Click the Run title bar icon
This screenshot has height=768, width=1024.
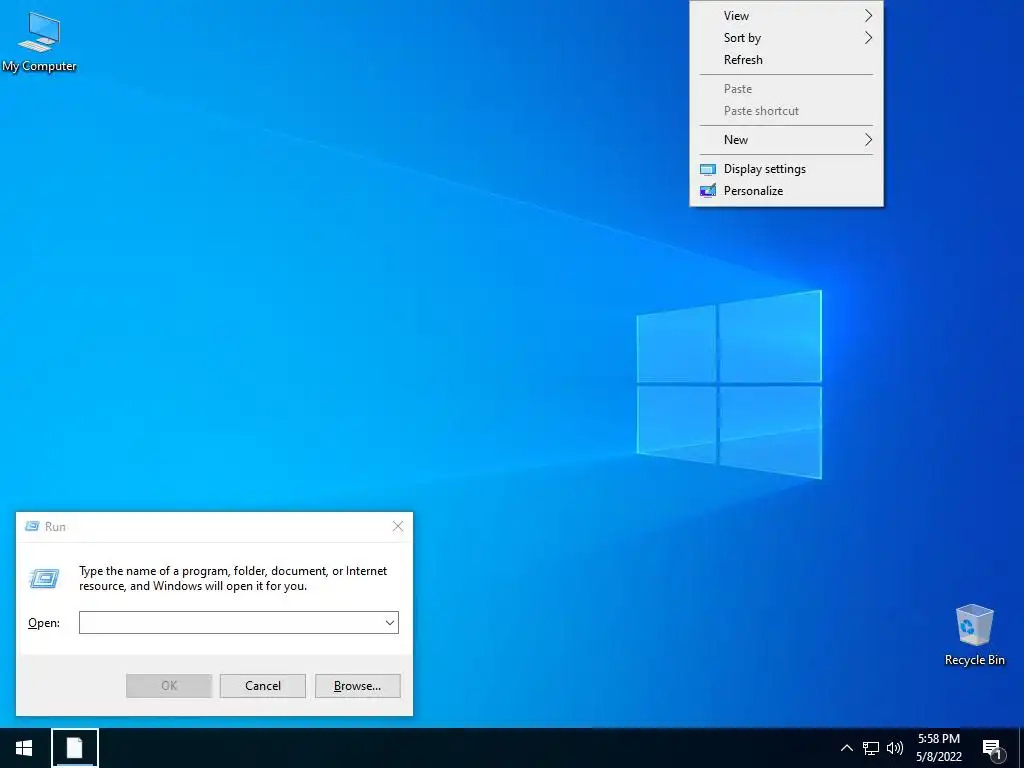(31, 526)
